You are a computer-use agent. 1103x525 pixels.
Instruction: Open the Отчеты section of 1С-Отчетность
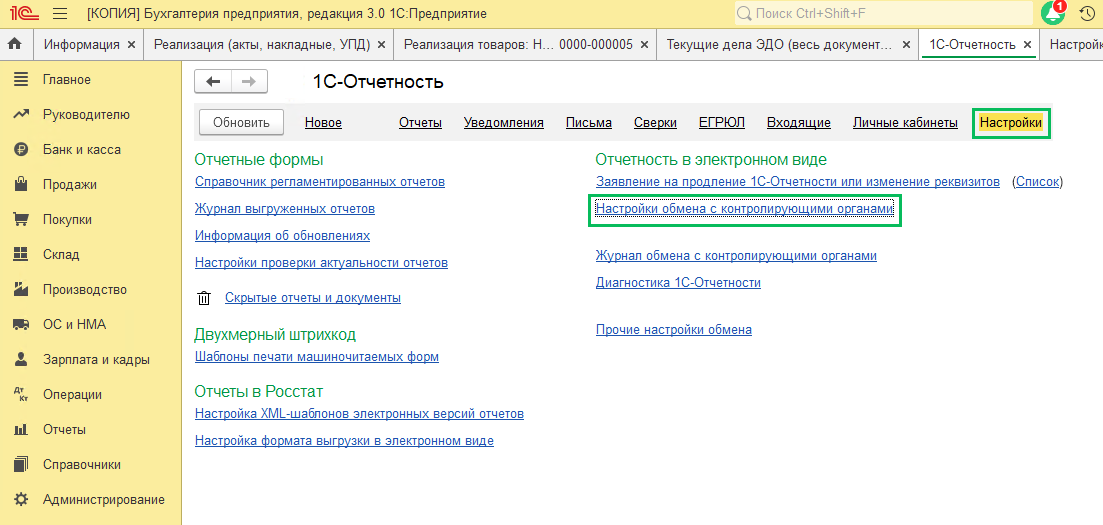click(x=420, y=123)
